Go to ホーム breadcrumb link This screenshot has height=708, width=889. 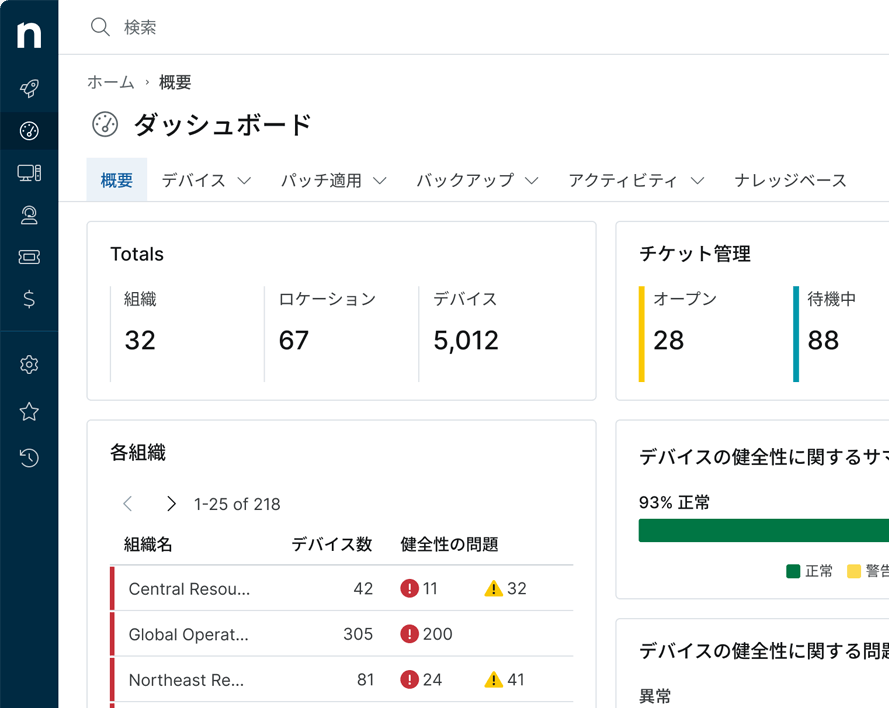111,82
